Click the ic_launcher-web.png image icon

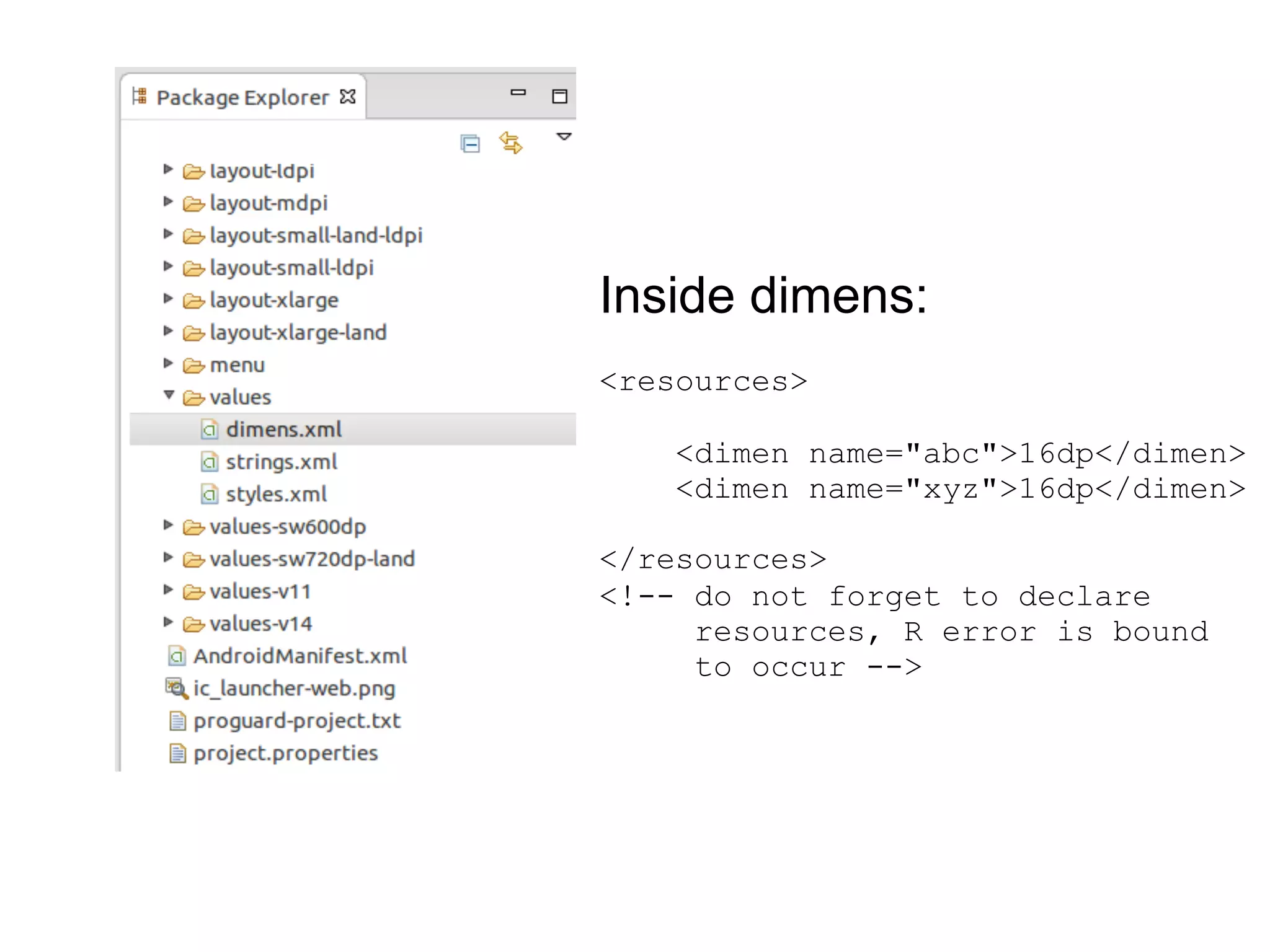[x=176, y=688]
